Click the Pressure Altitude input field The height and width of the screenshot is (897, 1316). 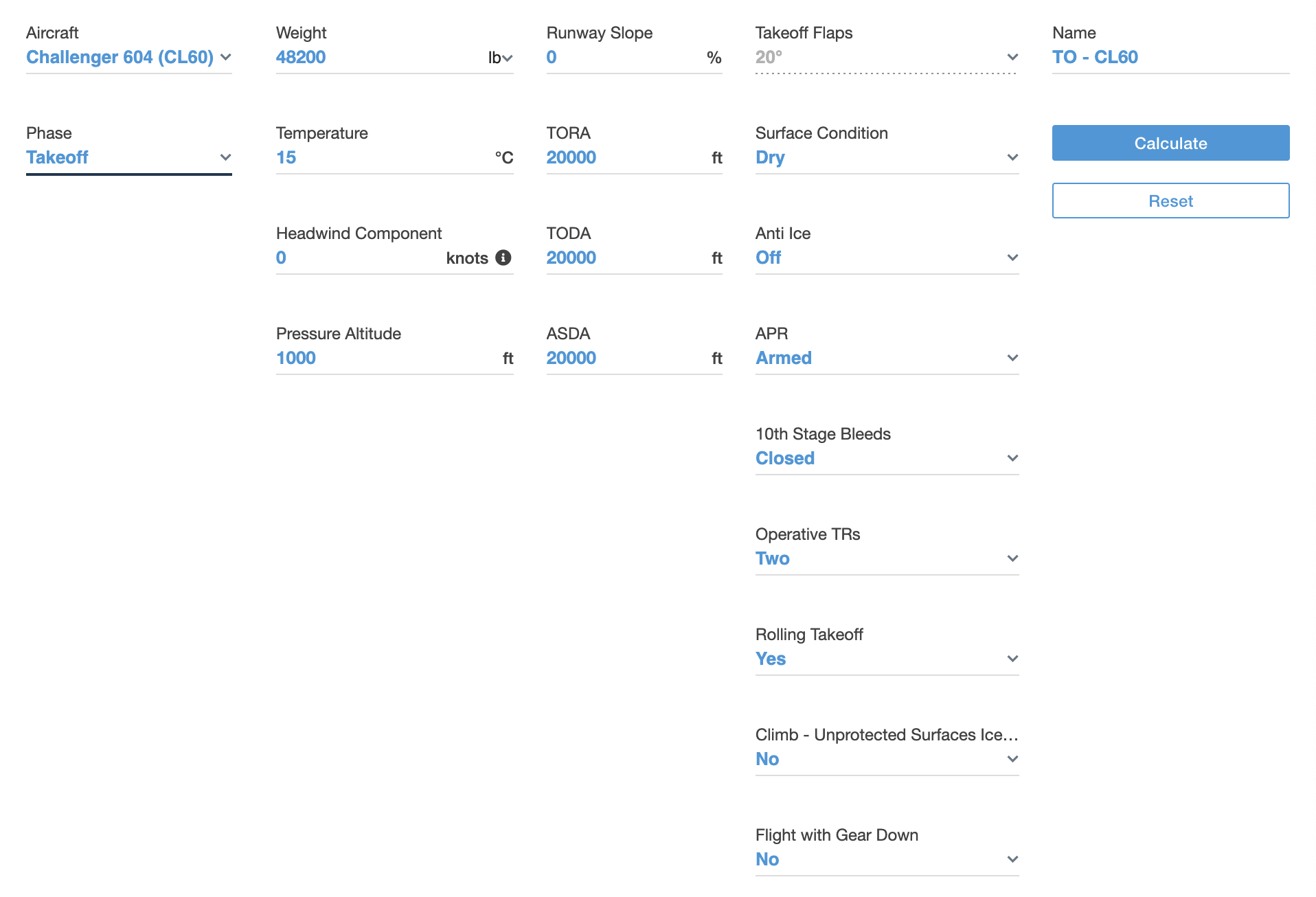[x=385, y=358]
